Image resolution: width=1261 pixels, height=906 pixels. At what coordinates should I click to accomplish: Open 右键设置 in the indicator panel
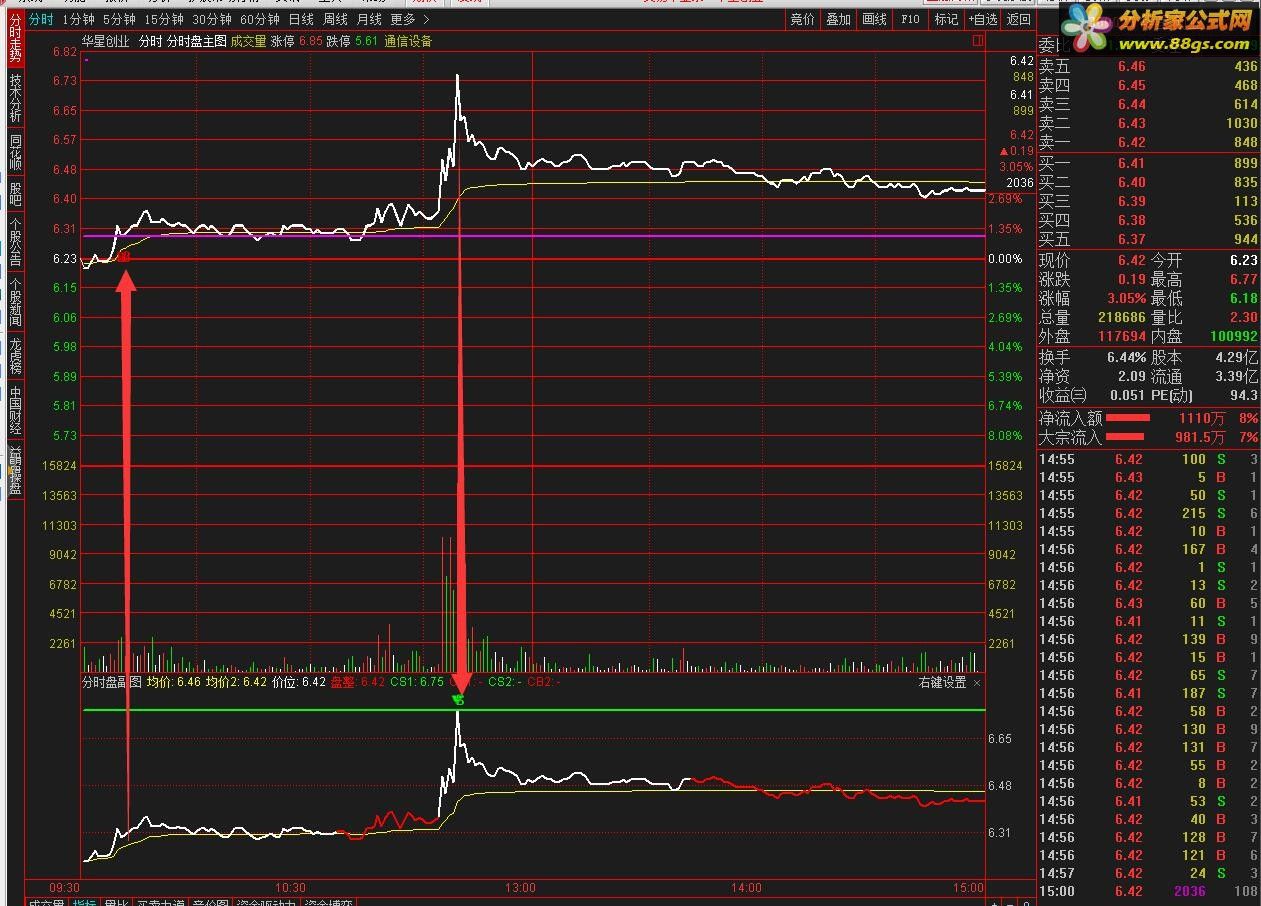942,683
